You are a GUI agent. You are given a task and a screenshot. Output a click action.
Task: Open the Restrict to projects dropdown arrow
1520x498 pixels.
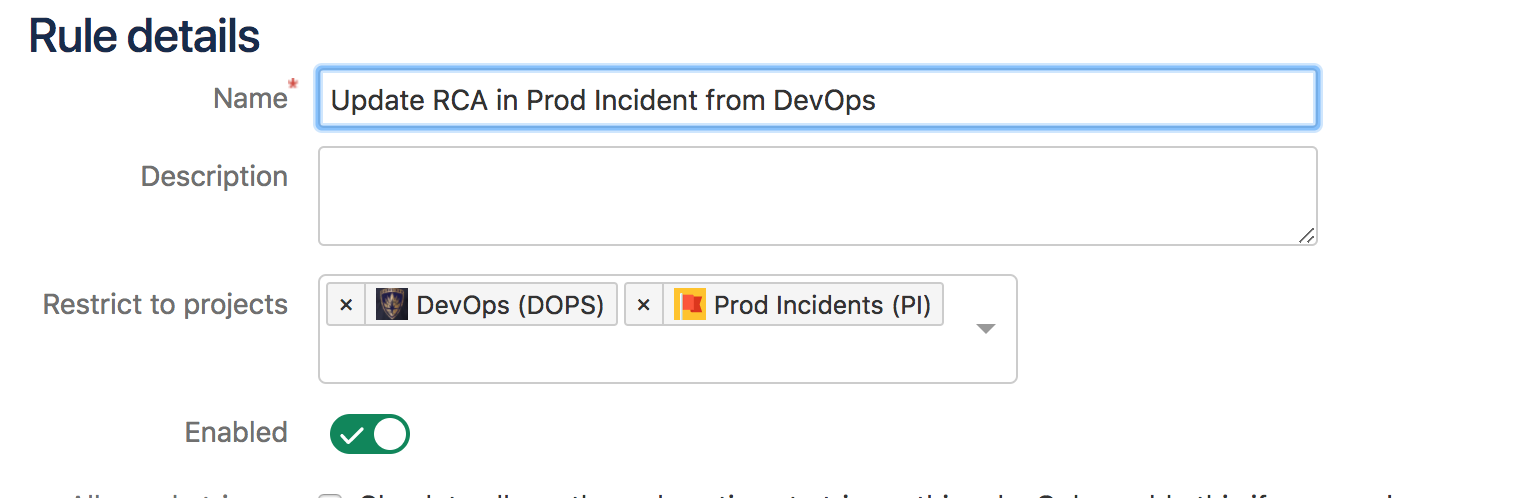[x=985, y=329]
